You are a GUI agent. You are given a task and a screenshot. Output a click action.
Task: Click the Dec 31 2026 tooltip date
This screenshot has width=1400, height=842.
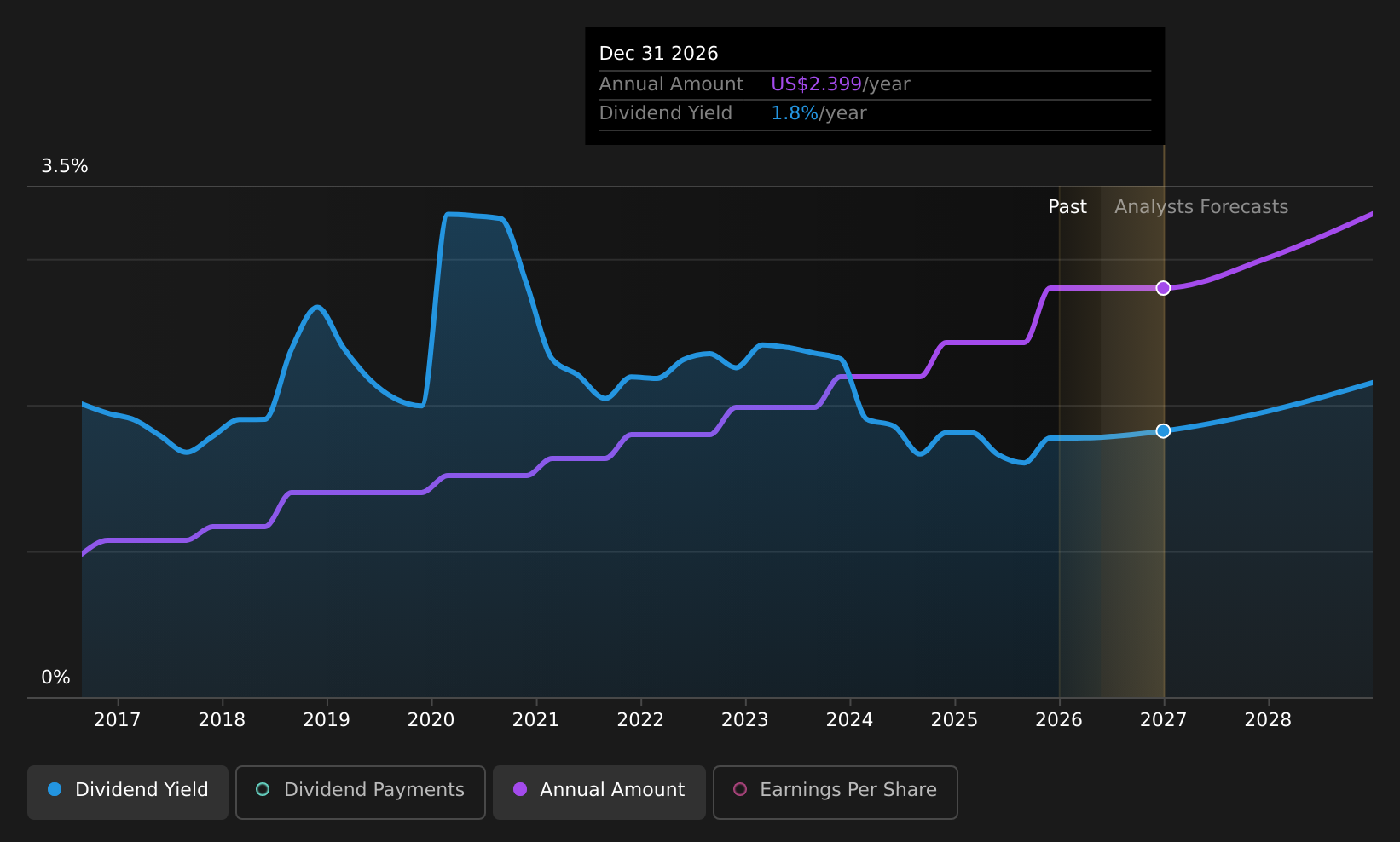(659, 54)
